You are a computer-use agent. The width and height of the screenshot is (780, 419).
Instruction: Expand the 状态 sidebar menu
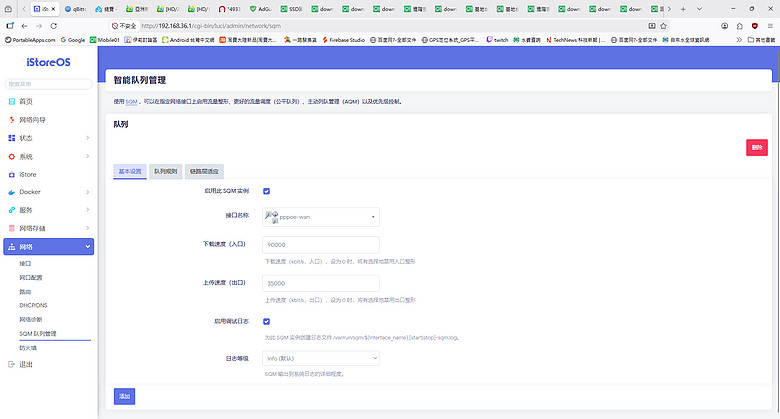(48, 138)
